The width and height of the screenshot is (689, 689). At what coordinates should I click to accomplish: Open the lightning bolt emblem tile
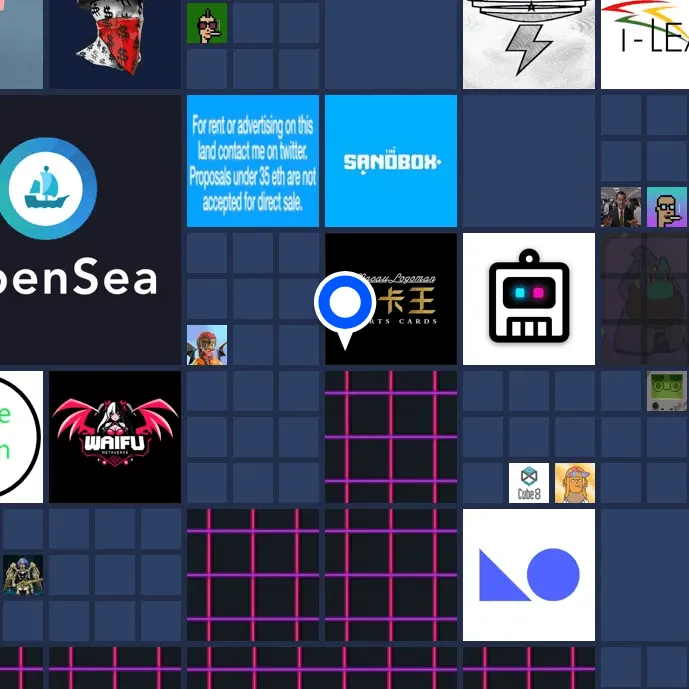point(529,44)
